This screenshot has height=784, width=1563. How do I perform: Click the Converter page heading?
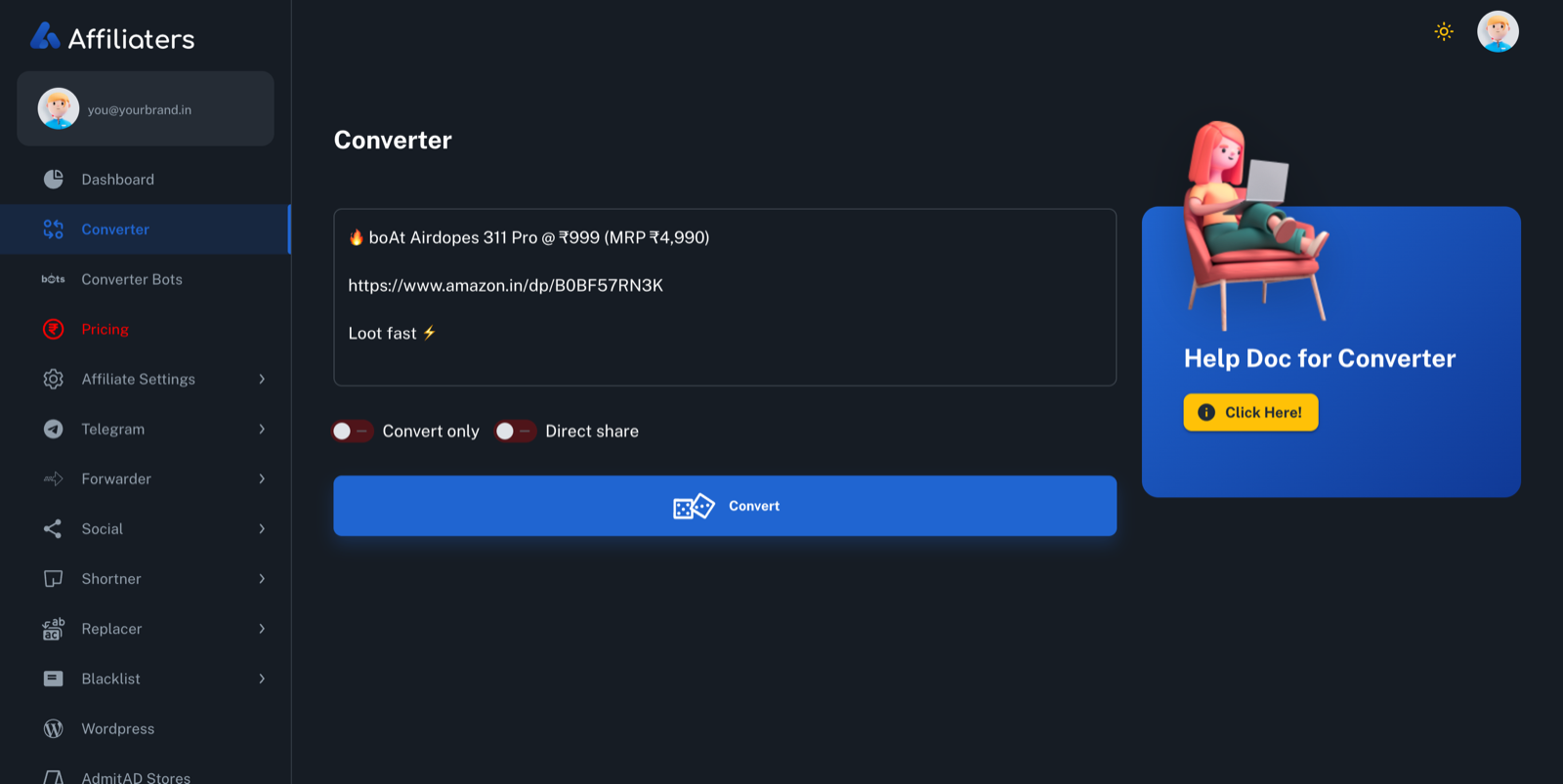pos(393,140)
